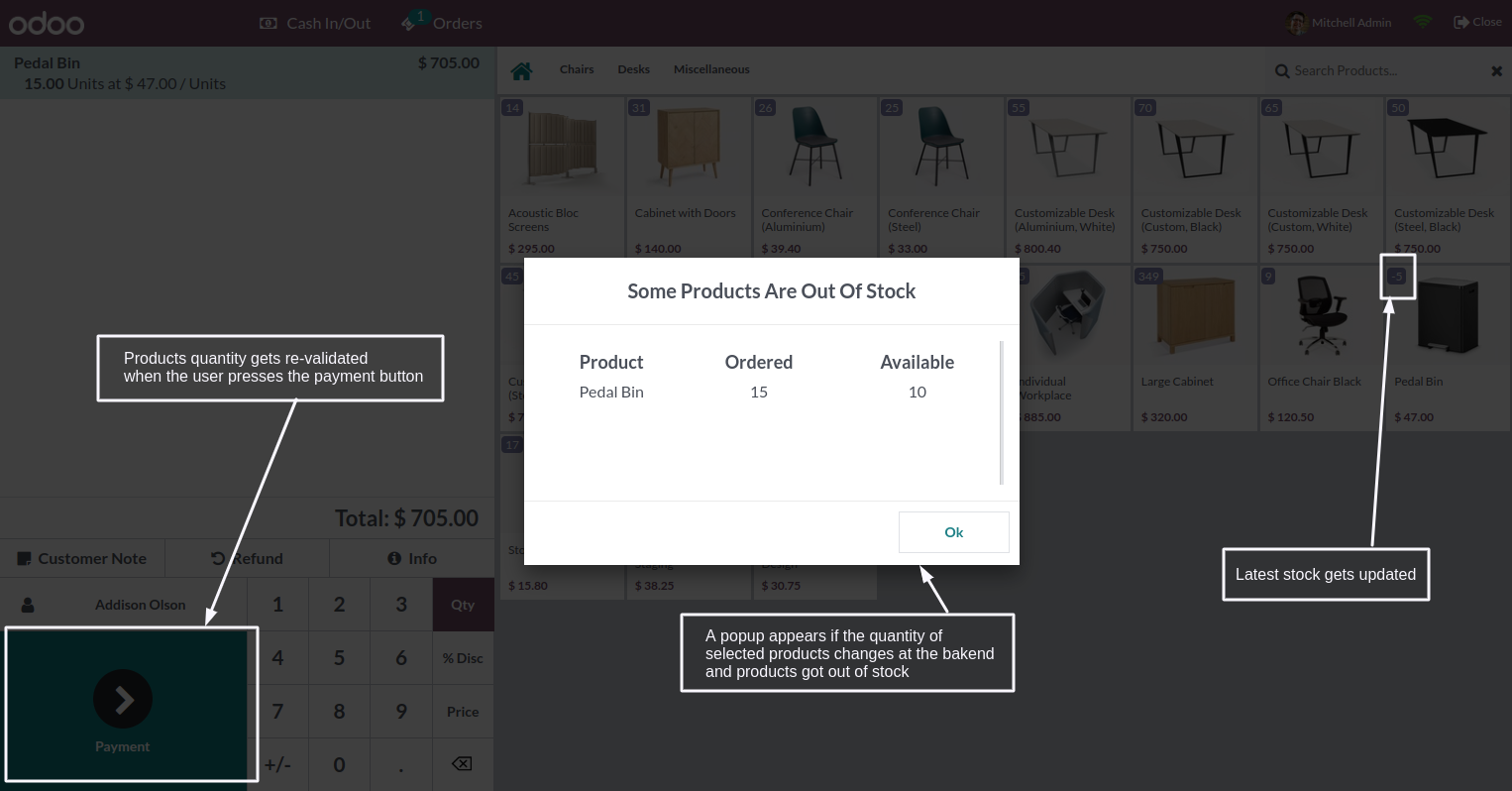Open the Orders ticket icon
This screenshot has width=1512, height=791.
410,22
